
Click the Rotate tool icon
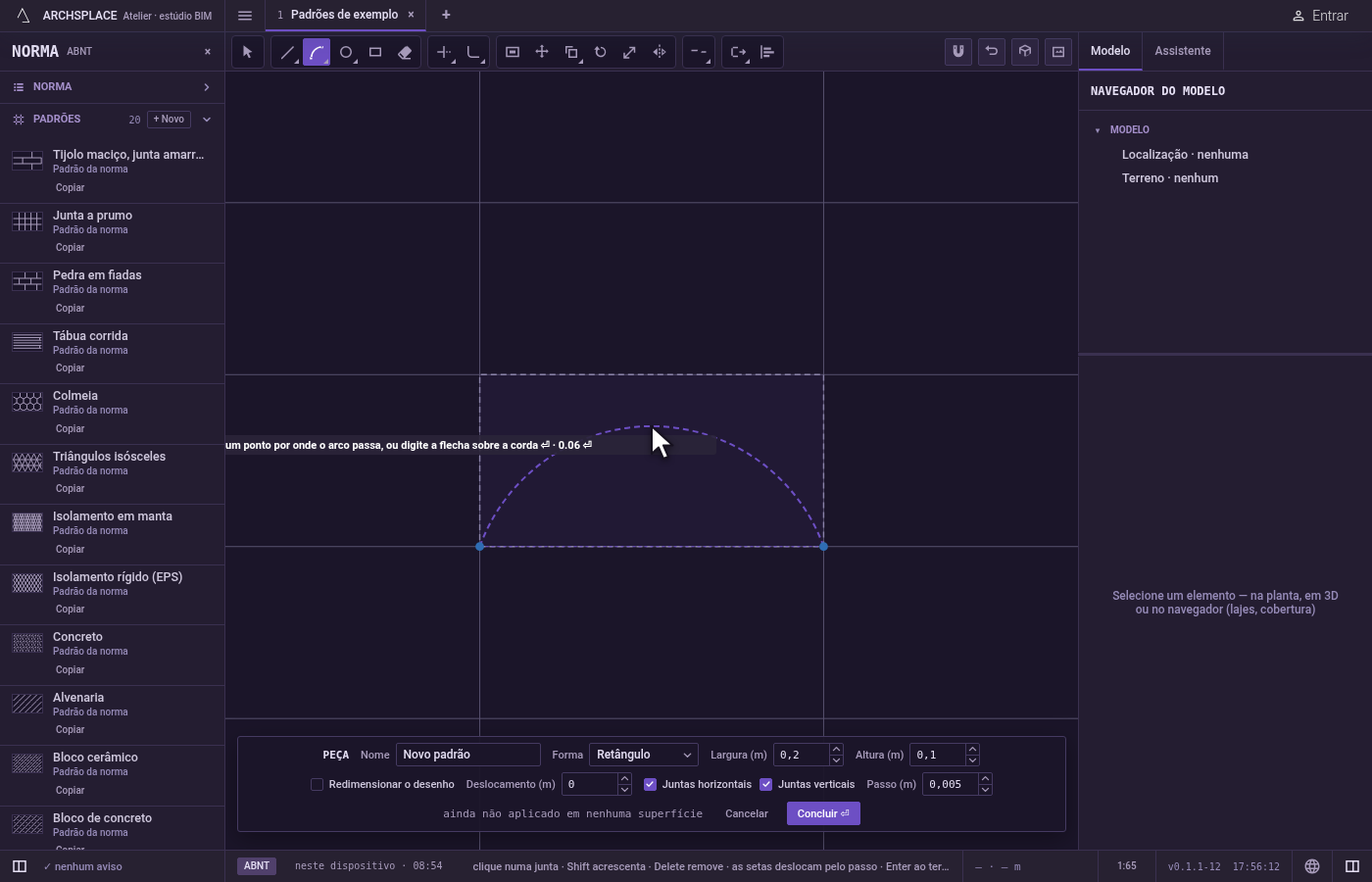601,52
